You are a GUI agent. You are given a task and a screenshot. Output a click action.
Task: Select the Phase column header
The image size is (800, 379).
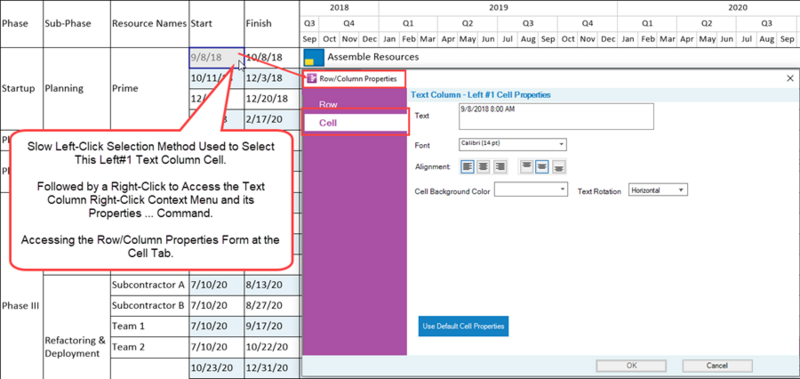click(x=22, y=23)
